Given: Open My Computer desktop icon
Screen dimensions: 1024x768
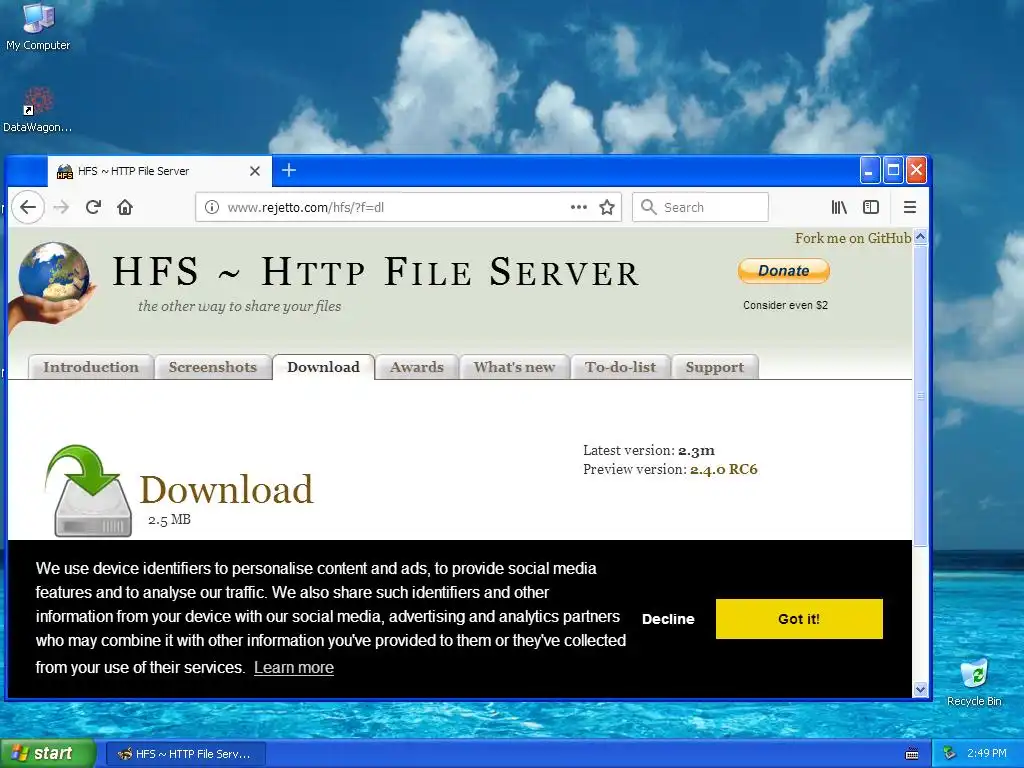Looking at the screenshot, I should click(x=38, y=27).
